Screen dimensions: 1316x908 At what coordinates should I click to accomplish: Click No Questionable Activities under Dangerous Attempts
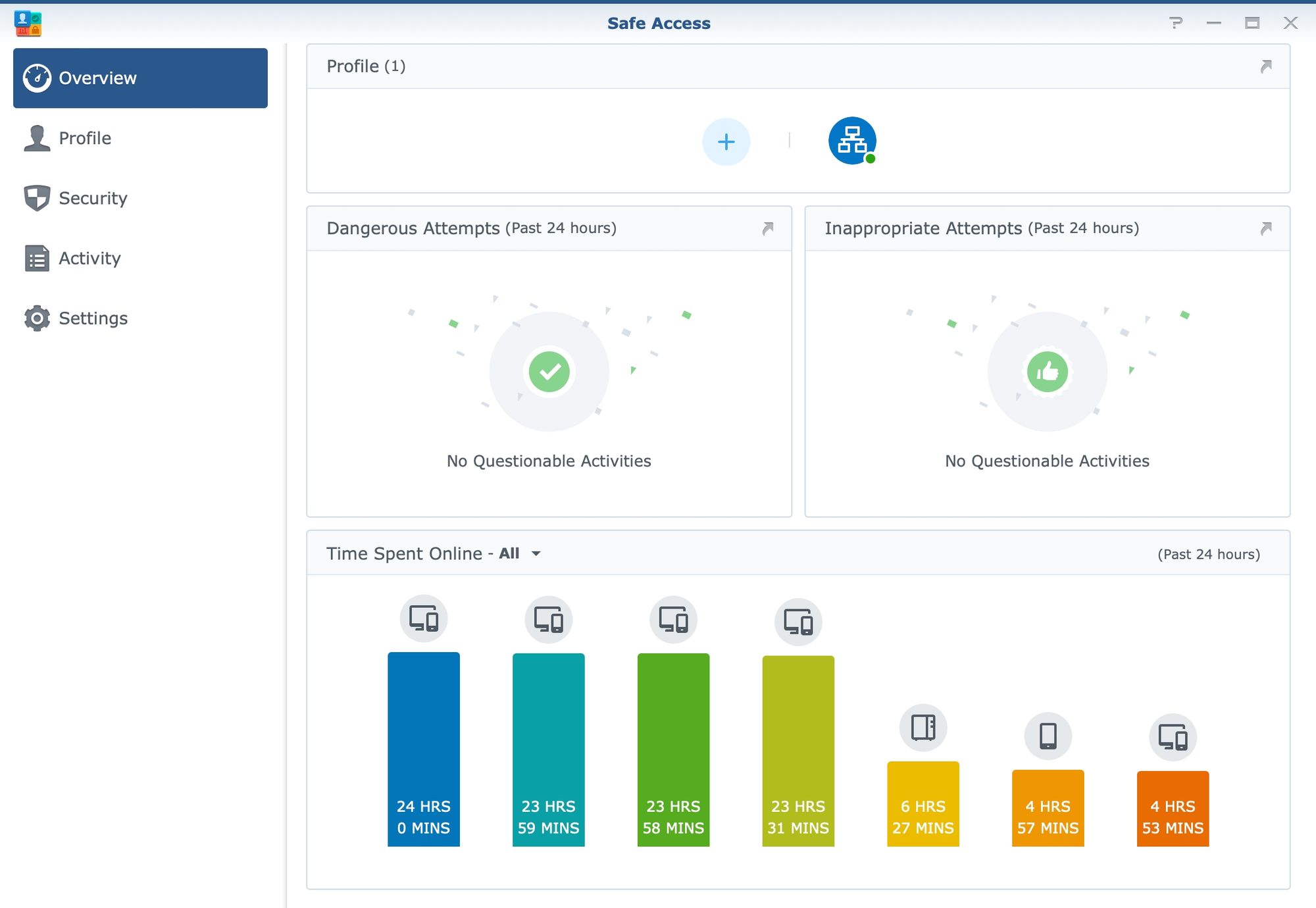[549, 461]
